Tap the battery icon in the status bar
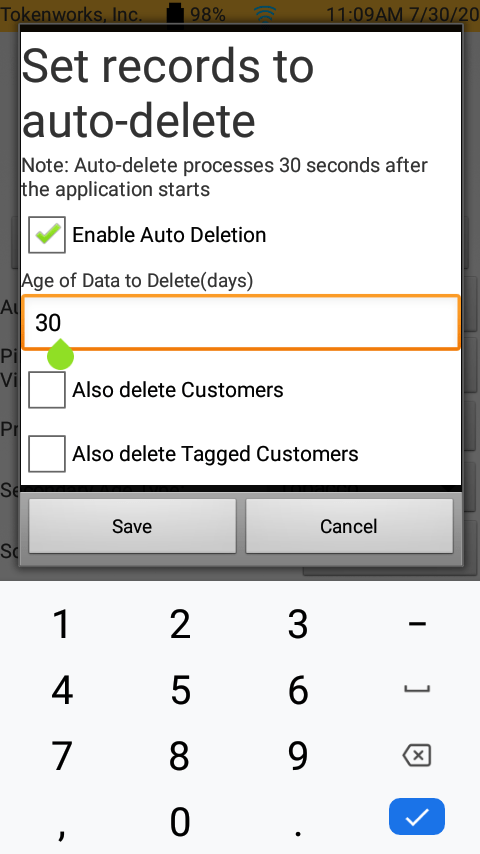This screenshot has height=854, width=480. click(175, 13)
